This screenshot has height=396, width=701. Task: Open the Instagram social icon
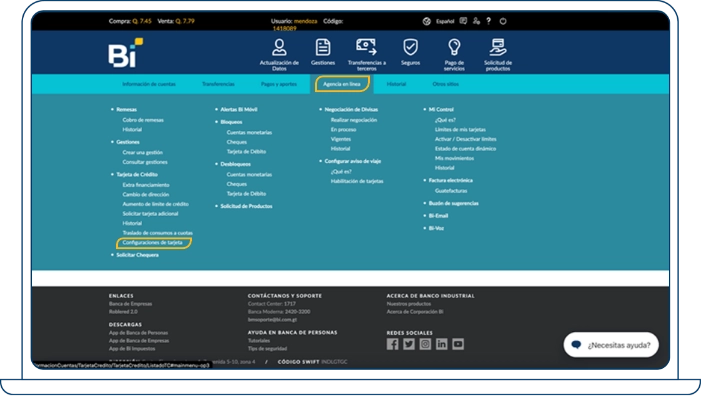(425, 344)
